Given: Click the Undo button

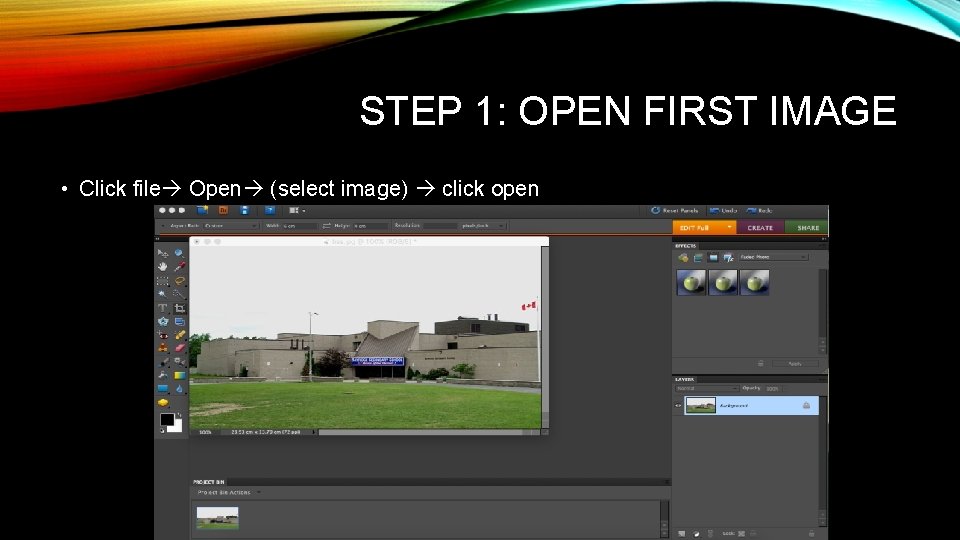Looking at the screenshot, I should point(723,210).
